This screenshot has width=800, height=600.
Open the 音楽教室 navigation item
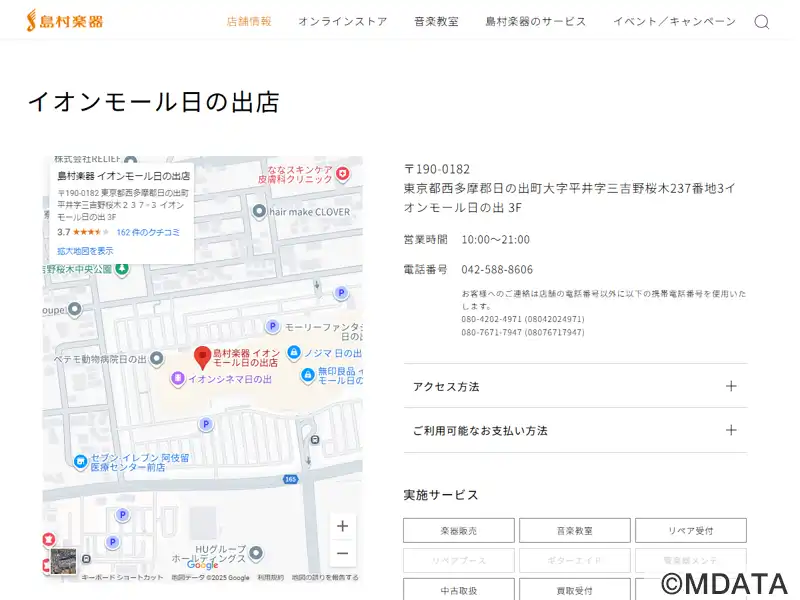[x=436, y=21]
